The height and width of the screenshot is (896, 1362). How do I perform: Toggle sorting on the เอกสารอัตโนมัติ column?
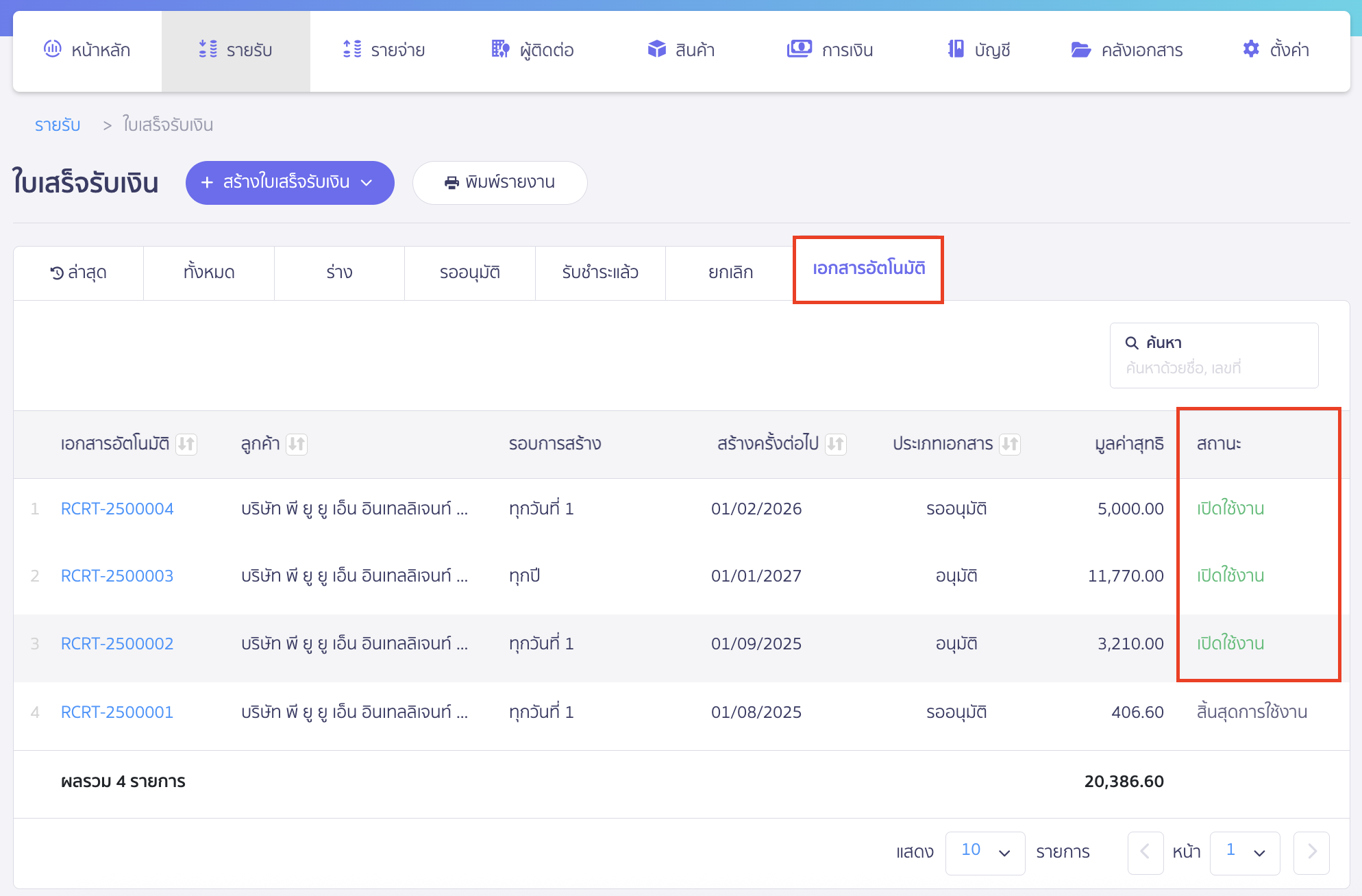[x=186, y=444]
